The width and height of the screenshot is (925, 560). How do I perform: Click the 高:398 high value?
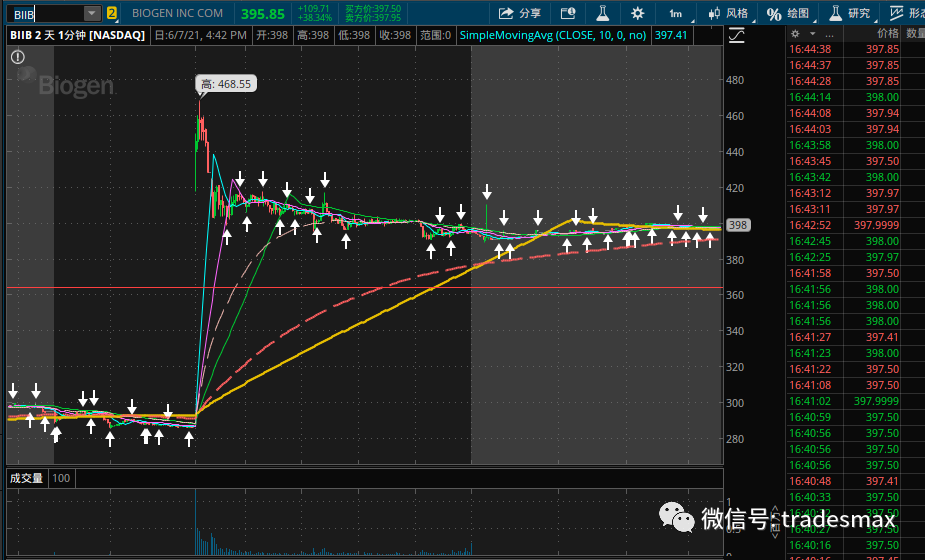point(313,35)
